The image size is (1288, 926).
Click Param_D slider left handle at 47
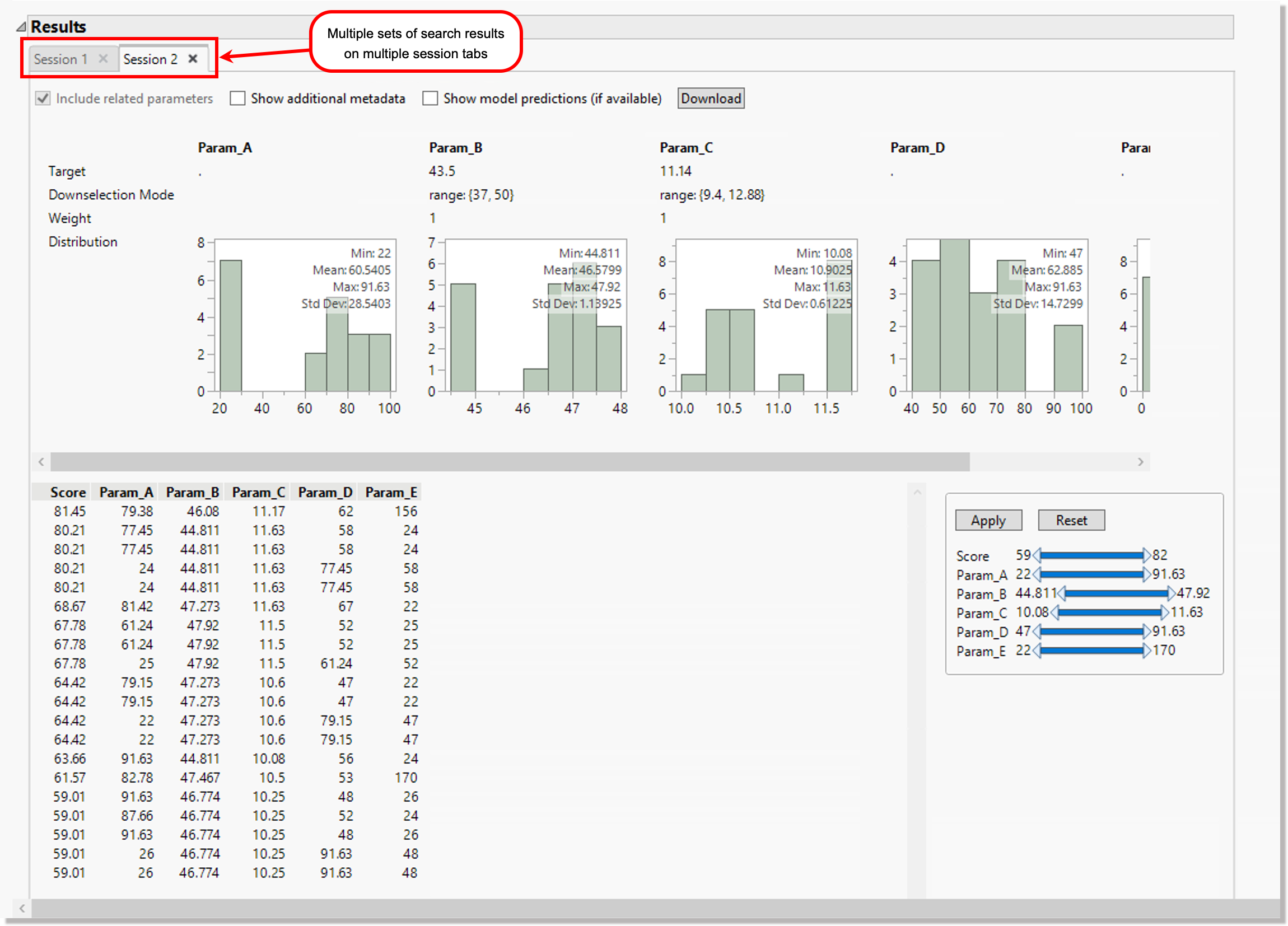1037,632
